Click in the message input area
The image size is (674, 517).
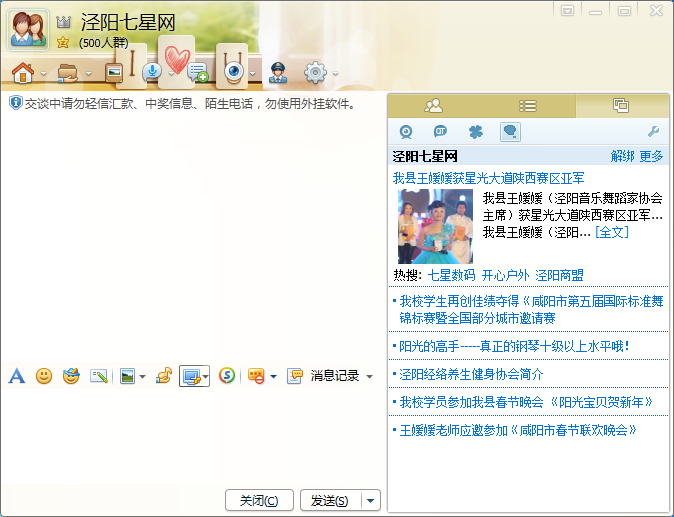pyautogui.click(x=193, y=434)
